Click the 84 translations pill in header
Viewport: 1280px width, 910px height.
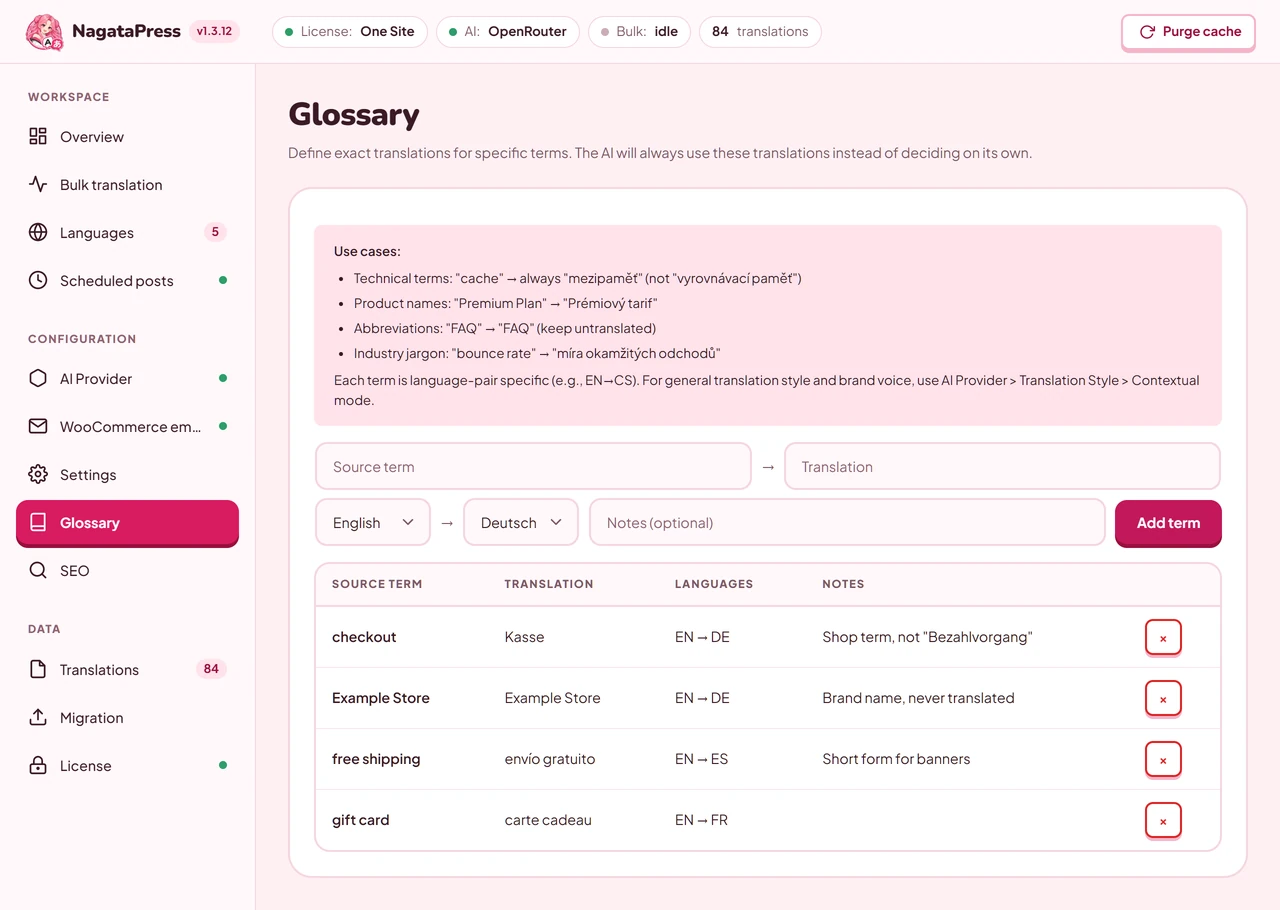tap(760, 32)
